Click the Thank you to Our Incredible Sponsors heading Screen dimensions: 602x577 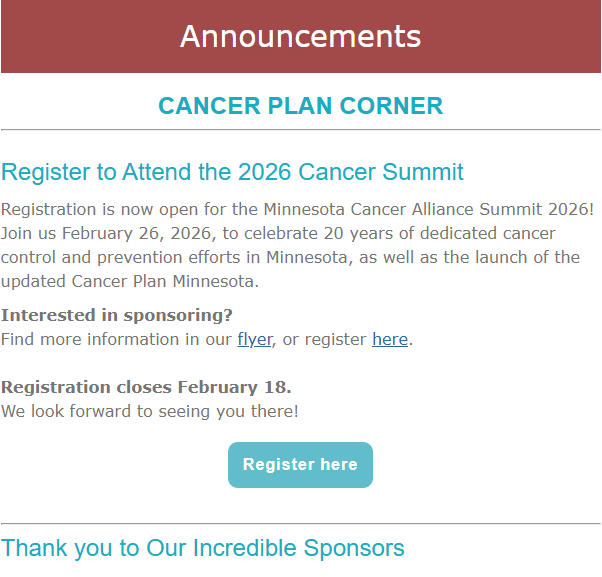(x=203, y=548)
